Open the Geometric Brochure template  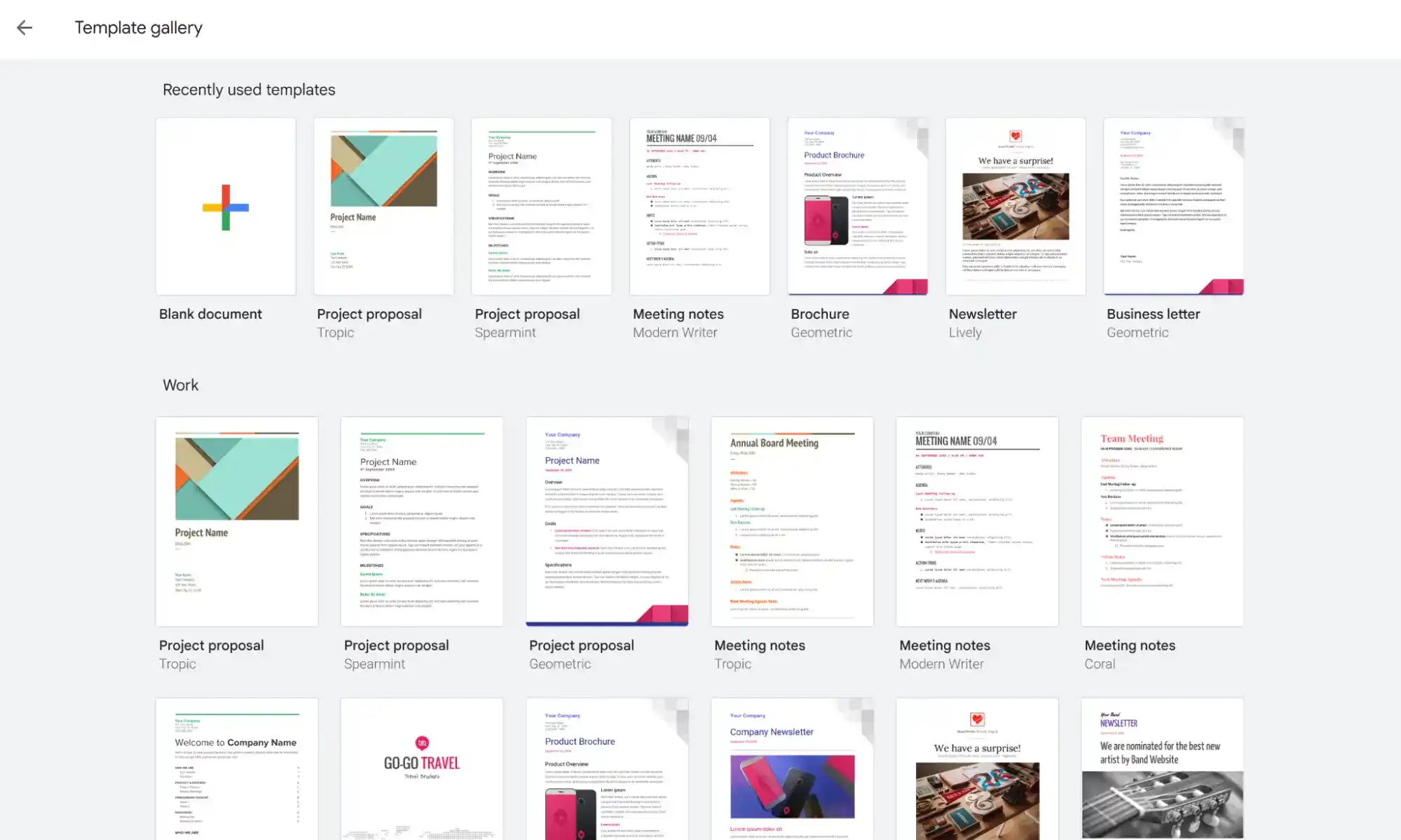pyautogui.click(x=856, y=205)
